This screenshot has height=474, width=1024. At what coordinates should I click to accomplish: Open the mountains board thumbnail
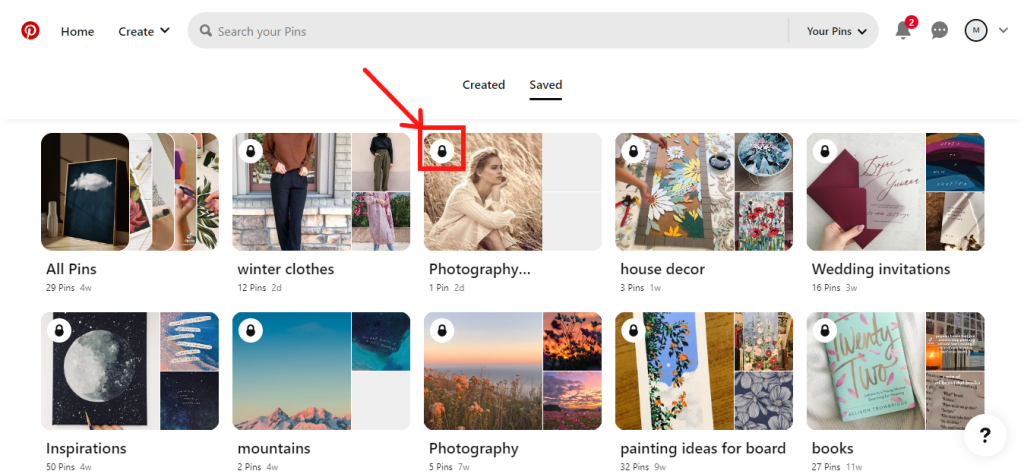321,371
